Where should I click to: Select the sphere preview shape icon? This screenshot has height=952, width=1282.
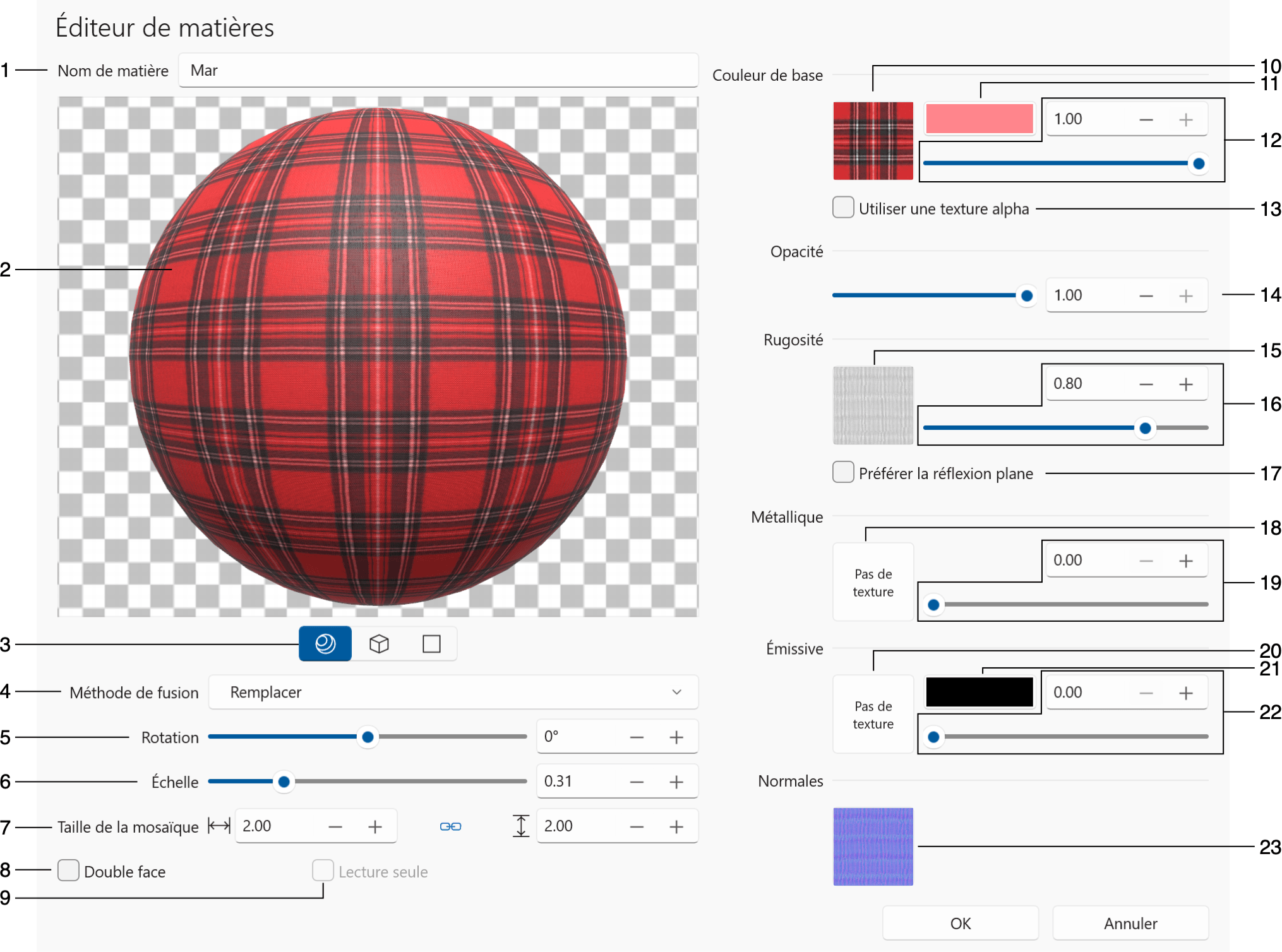pos(325,644)
